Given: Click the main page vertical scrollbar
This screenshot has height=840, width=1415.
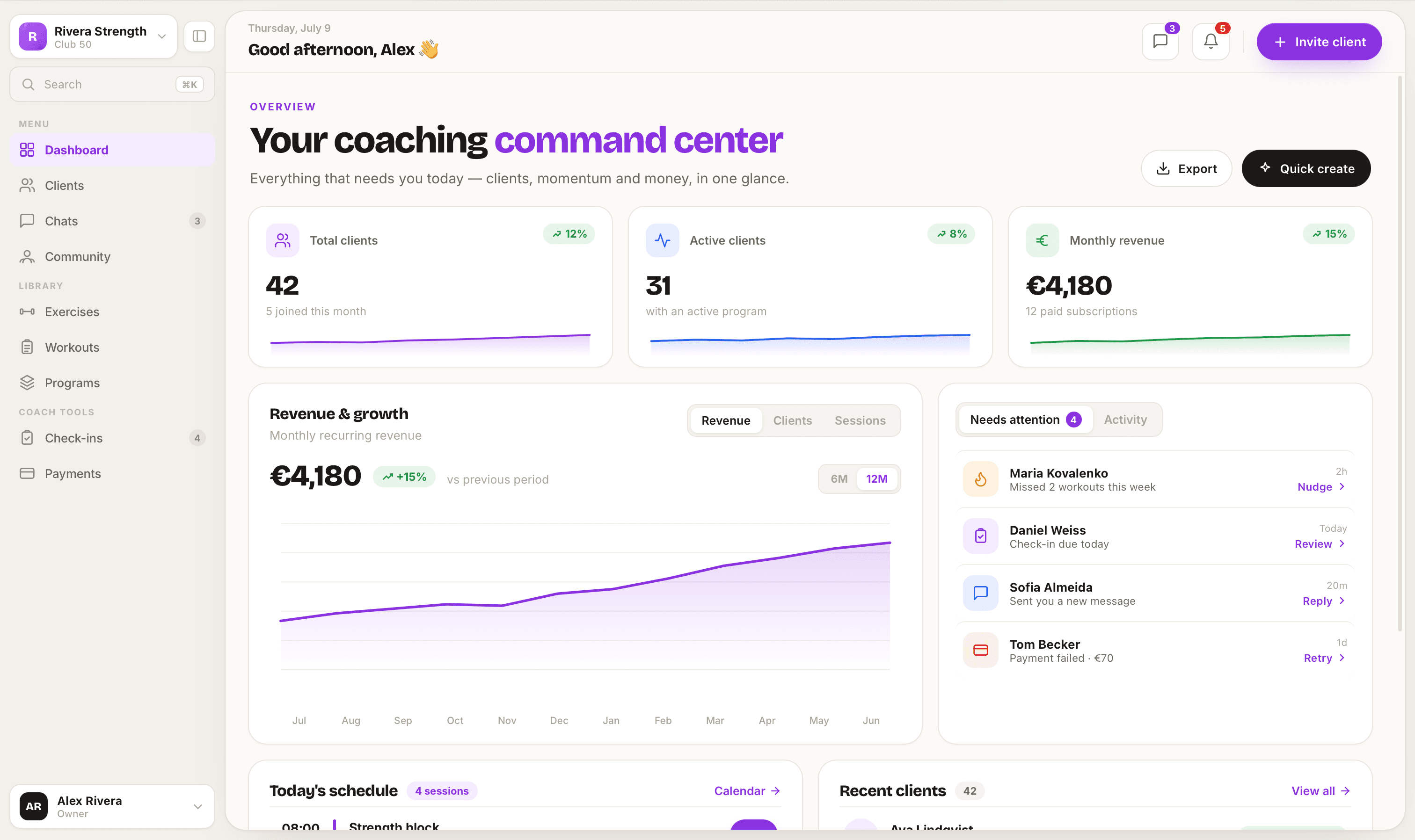Looking at the screenshot, I should (1400, 354).
